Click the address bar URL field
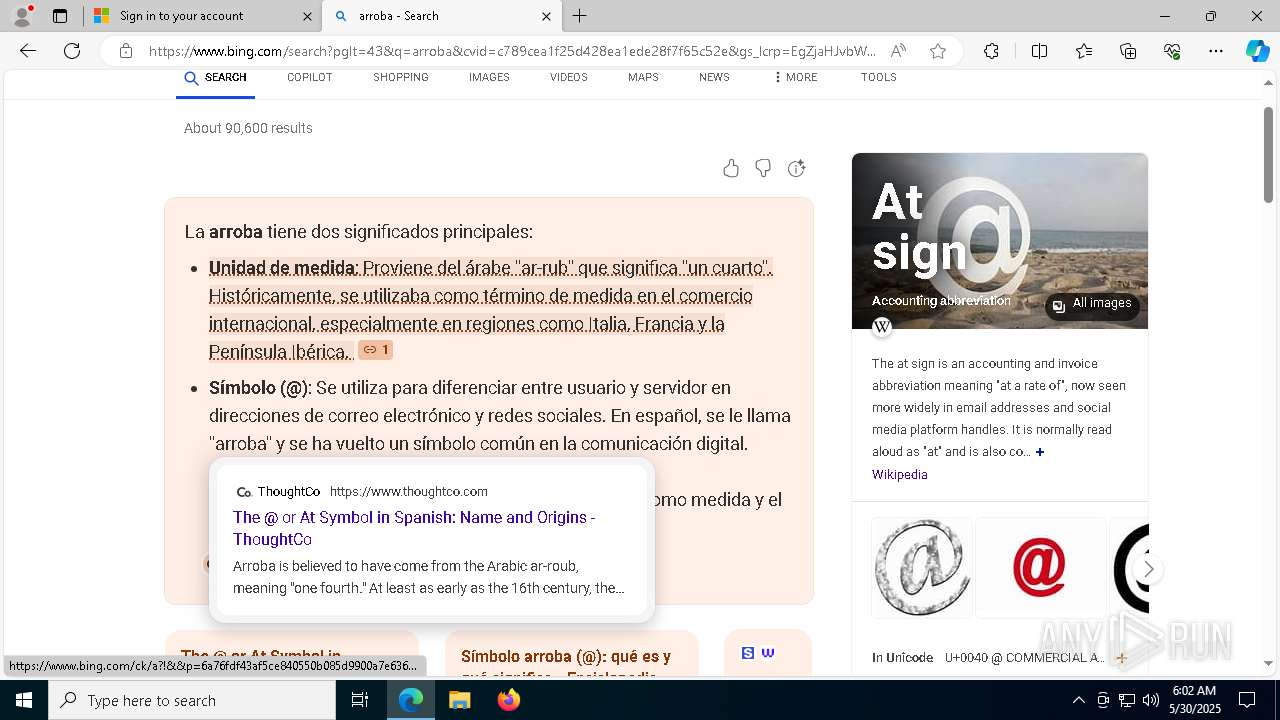1280x720 pixels. coord(512,51)
